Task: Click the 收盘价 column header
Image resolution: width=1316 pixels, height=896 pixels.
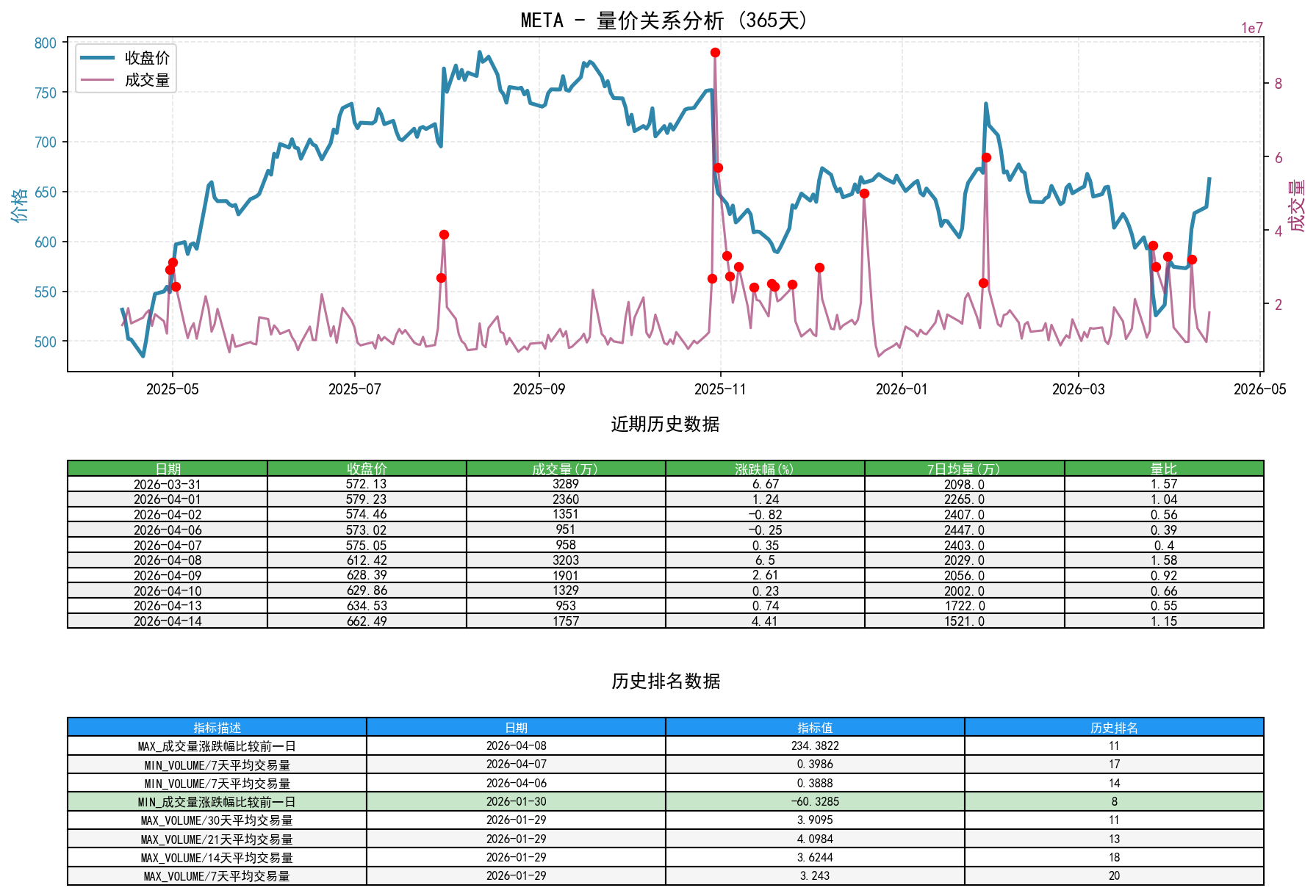Action: [367, 469]
